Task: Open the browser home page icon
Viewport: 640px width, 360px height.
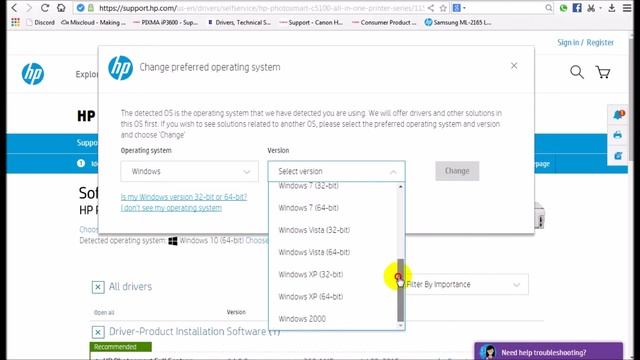Action: pyautogui.click(x=61, y=8)
